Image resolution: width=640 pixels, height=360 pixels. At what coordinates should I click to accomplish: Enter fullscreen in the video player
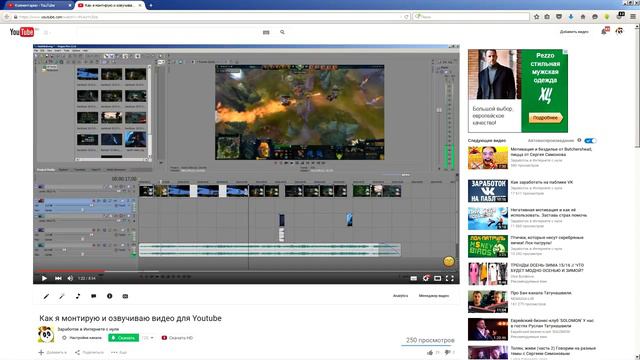(450, 278)
